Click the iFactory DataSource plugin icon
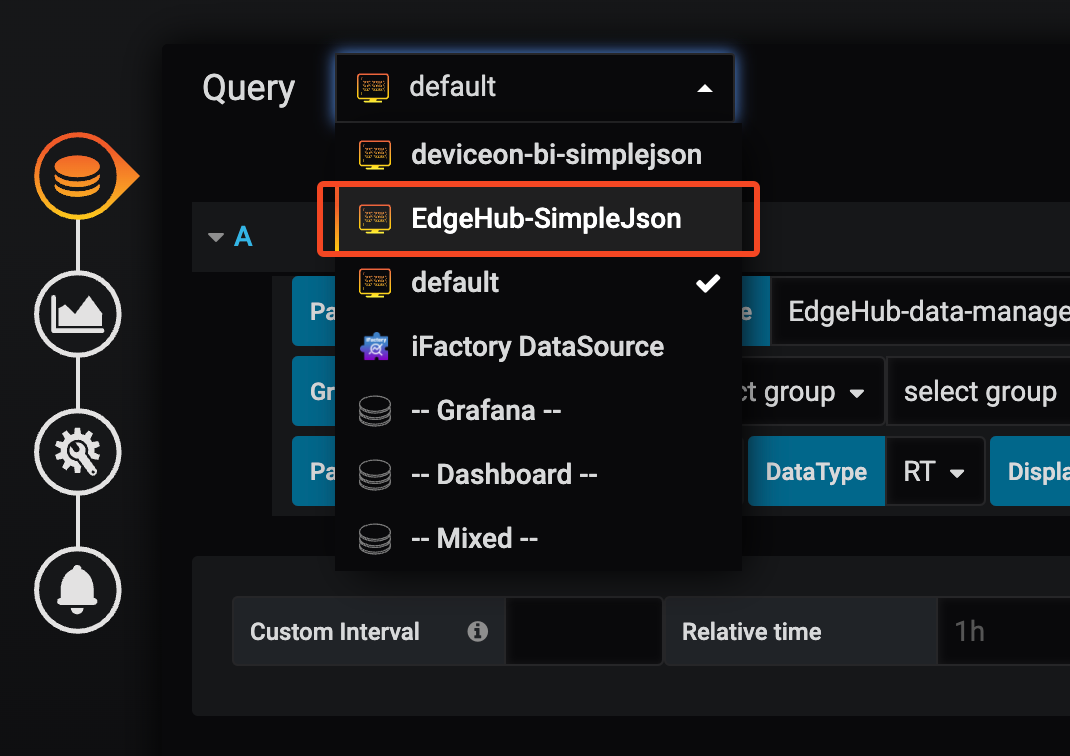 (x=374, y=347)
